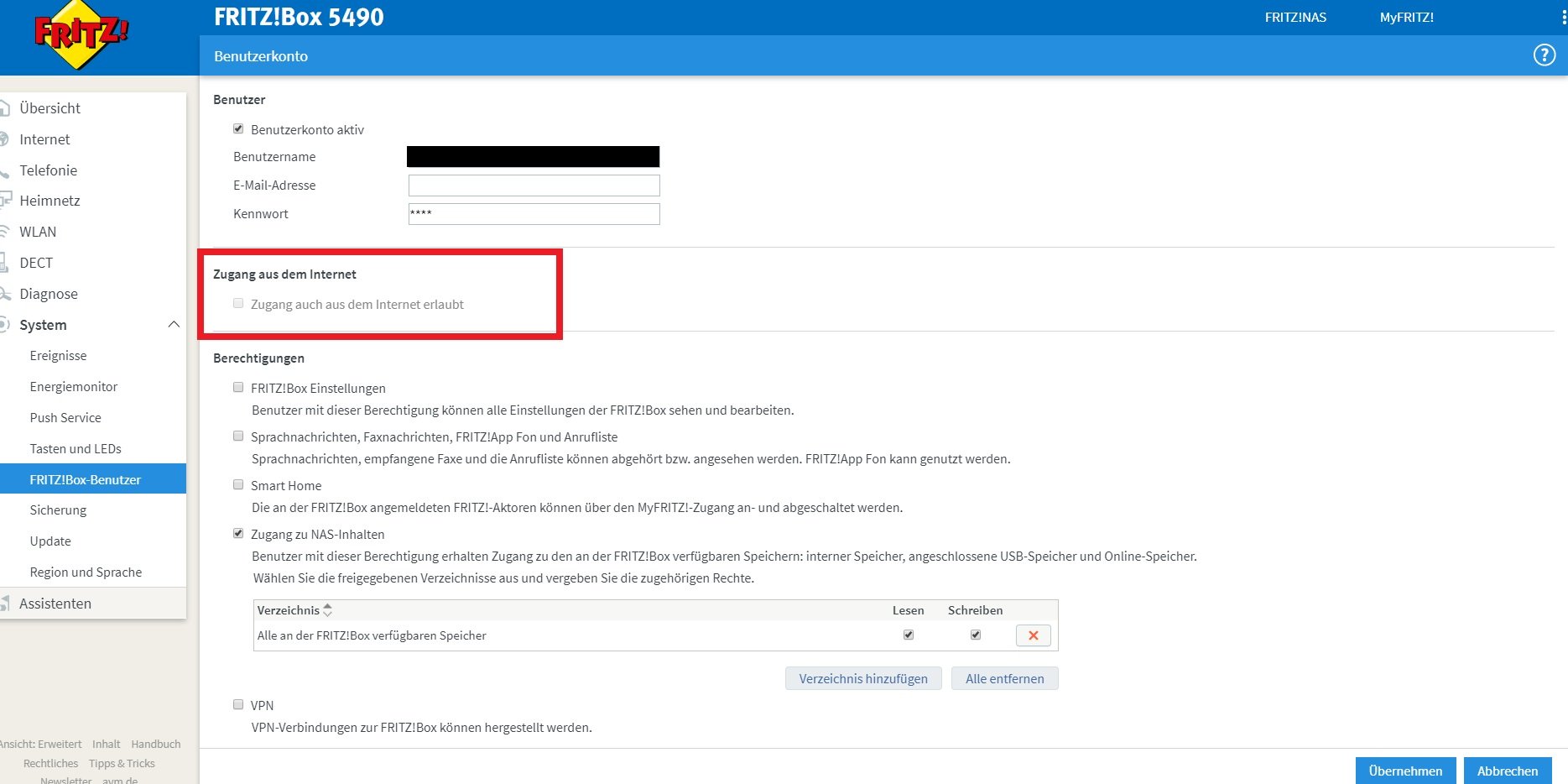Open Heimnetz menu in sidebar
Image resolution: width=1568 pixels, height=784 pixels.
coord(49,201)
